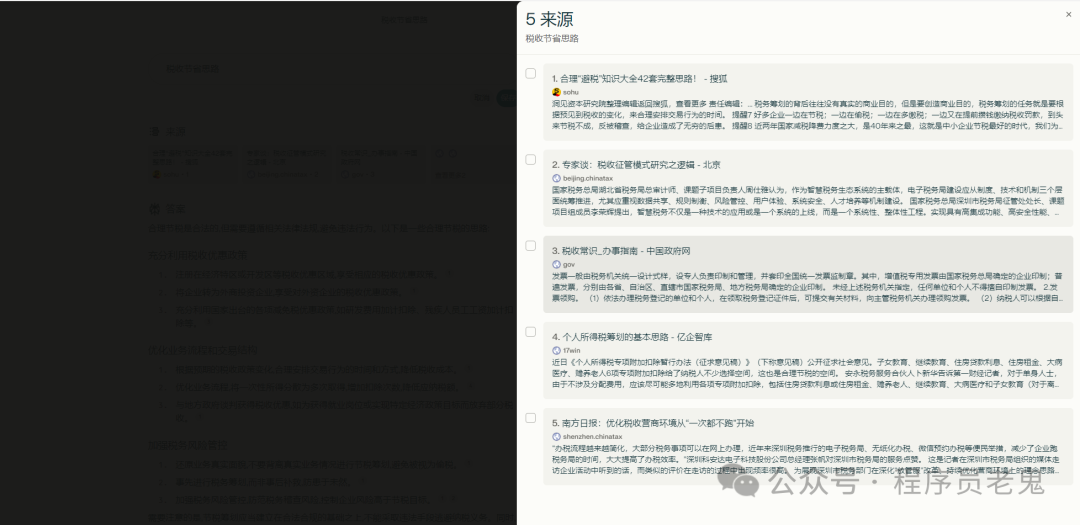Open link 合理避税知识大全42套完整思路 - 搜狐
The height and width of the screenshot is (525, 1080).
click(639, 79)
